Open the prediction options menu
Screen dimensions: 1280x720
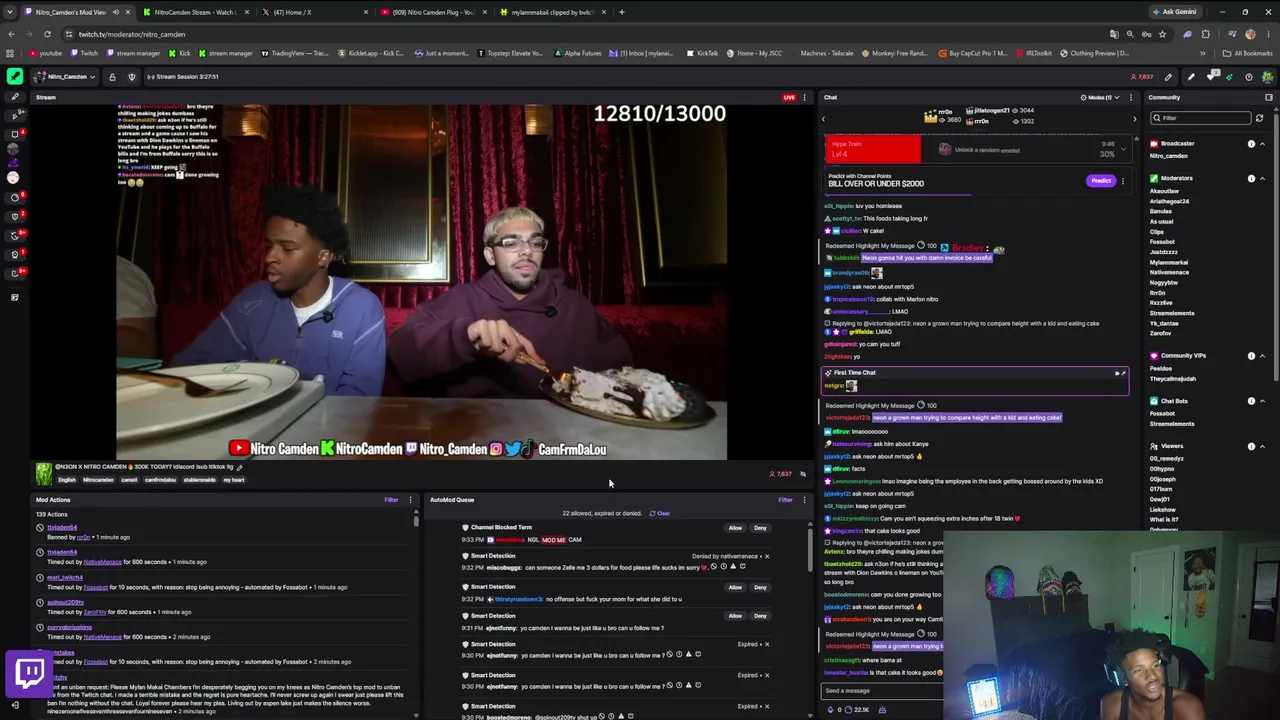pos(1122,181)
